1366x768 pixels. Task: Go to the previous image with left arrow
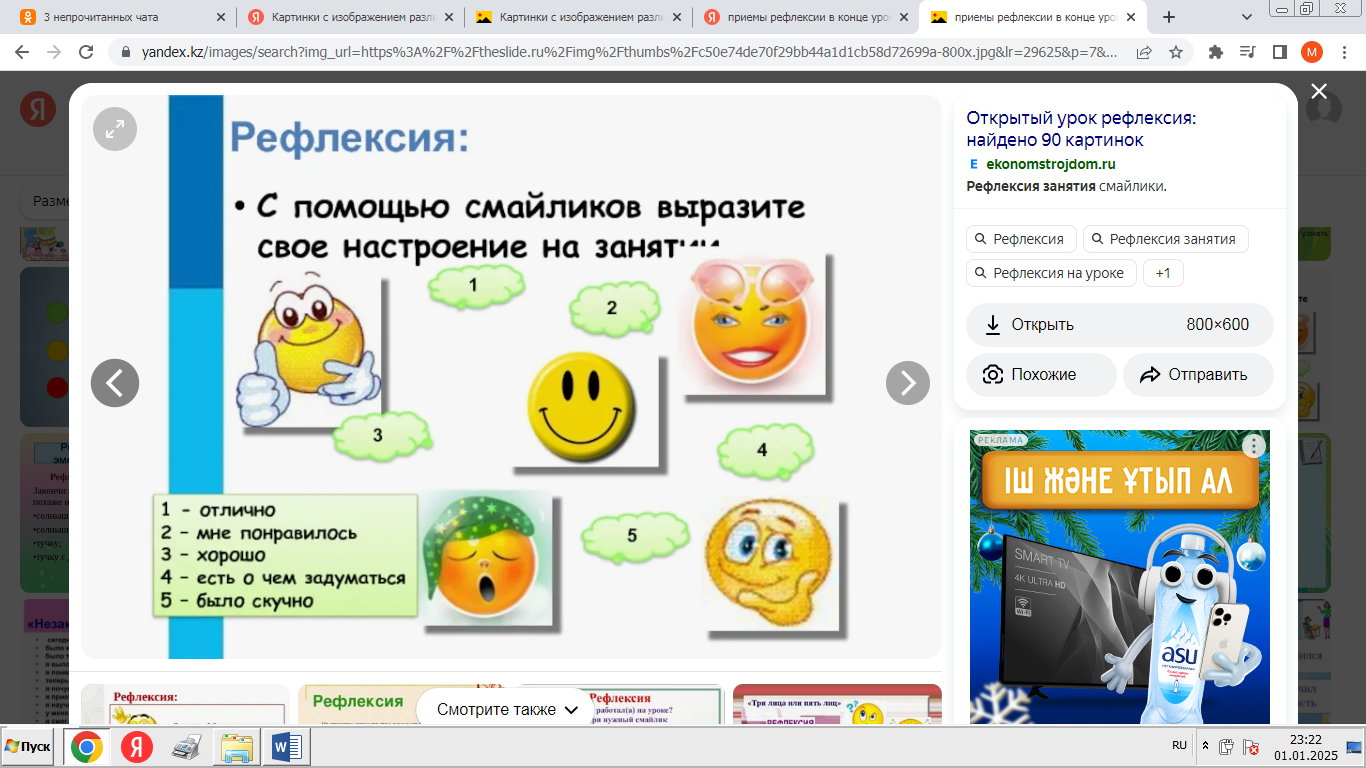115,382
